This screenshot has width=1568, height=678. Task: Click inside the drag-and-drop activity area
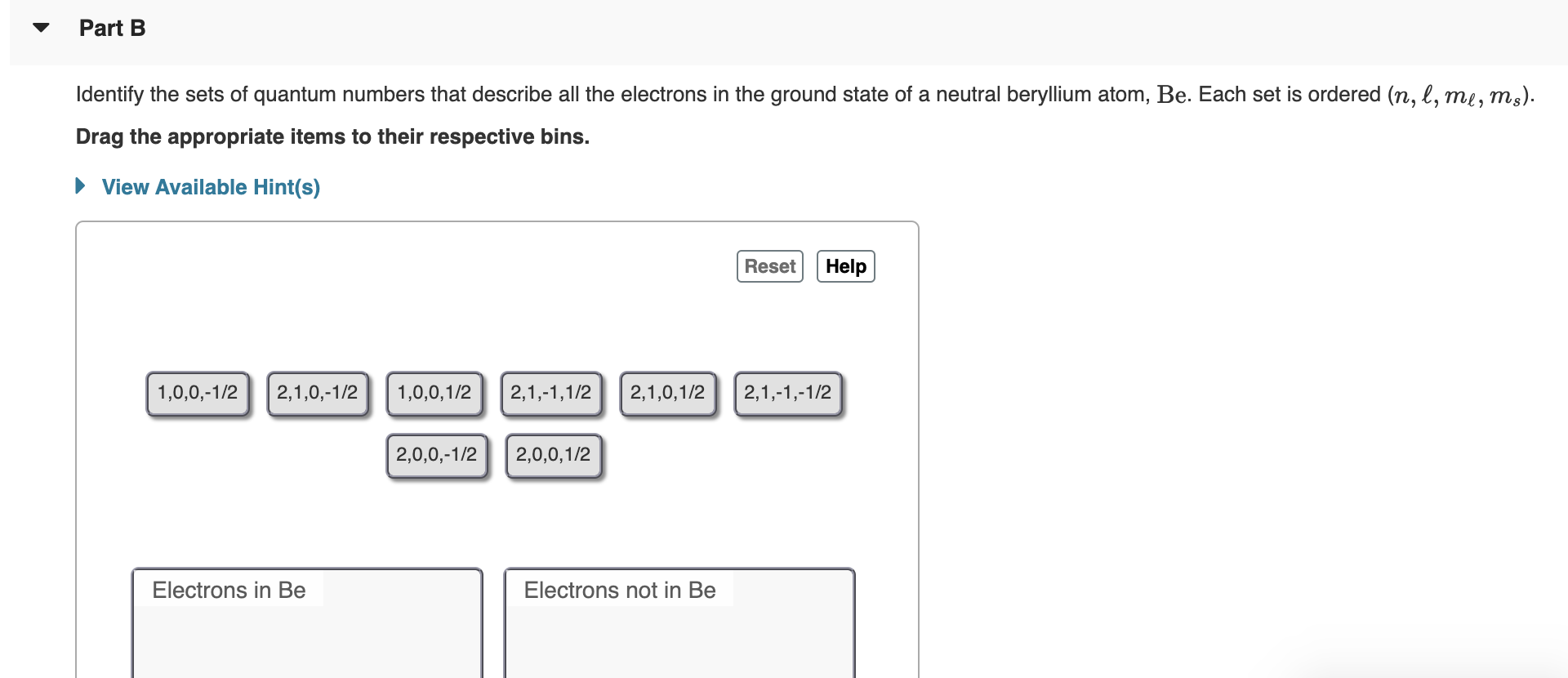pos(497,523)
